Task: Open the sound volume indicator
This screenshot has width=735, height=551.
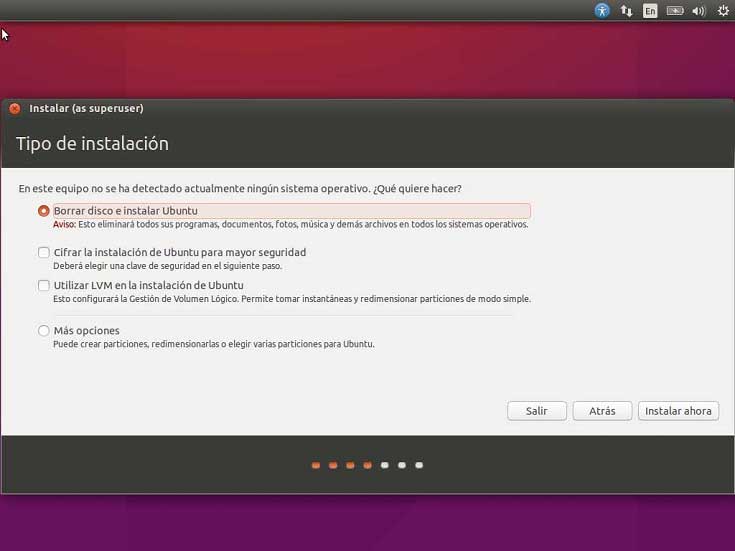Action: point(698,11)
